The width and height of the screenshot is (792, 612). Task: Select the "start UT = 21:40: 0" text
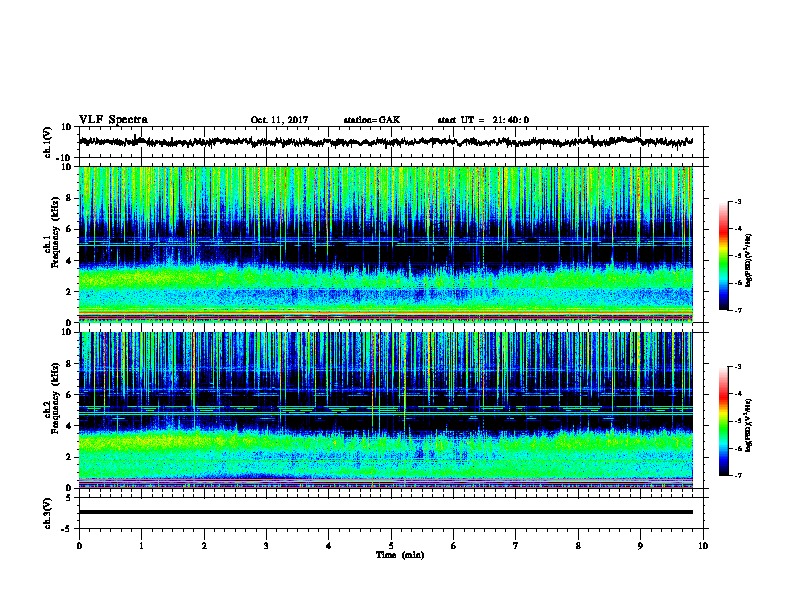tap(483, 120)
